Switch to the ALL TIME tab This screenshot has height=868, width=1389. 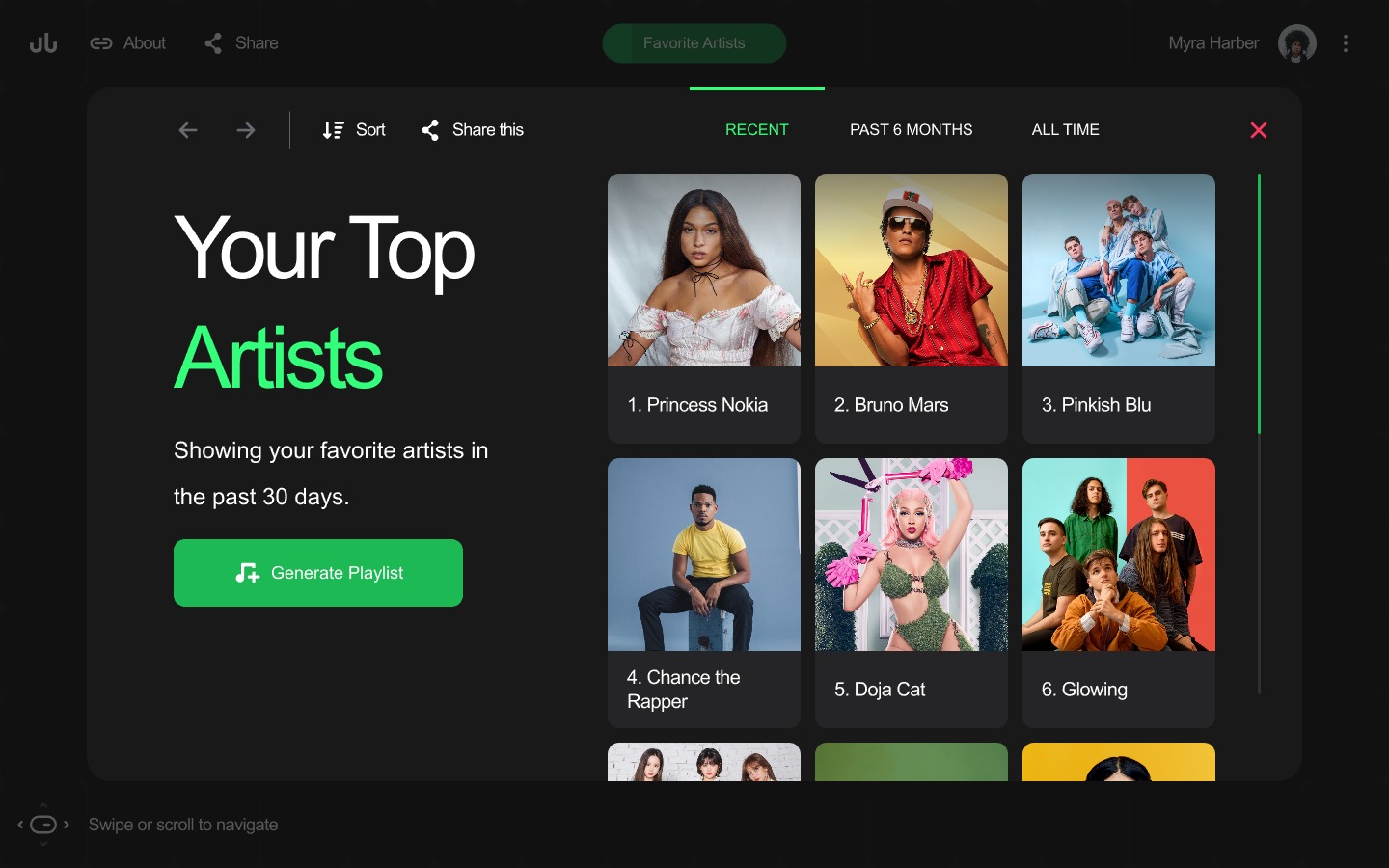click(x=1066, y=130)
